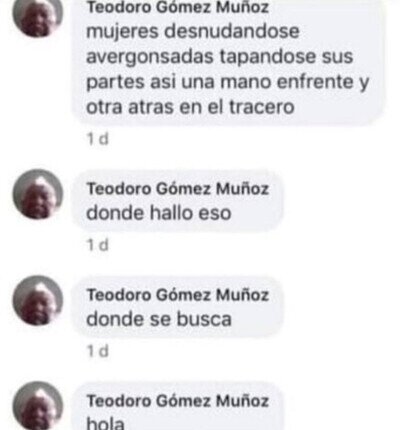The image size is (400, 430).
Task: Open author name atop the "mujeres desnudandose" comment
Action: point(178,7)
